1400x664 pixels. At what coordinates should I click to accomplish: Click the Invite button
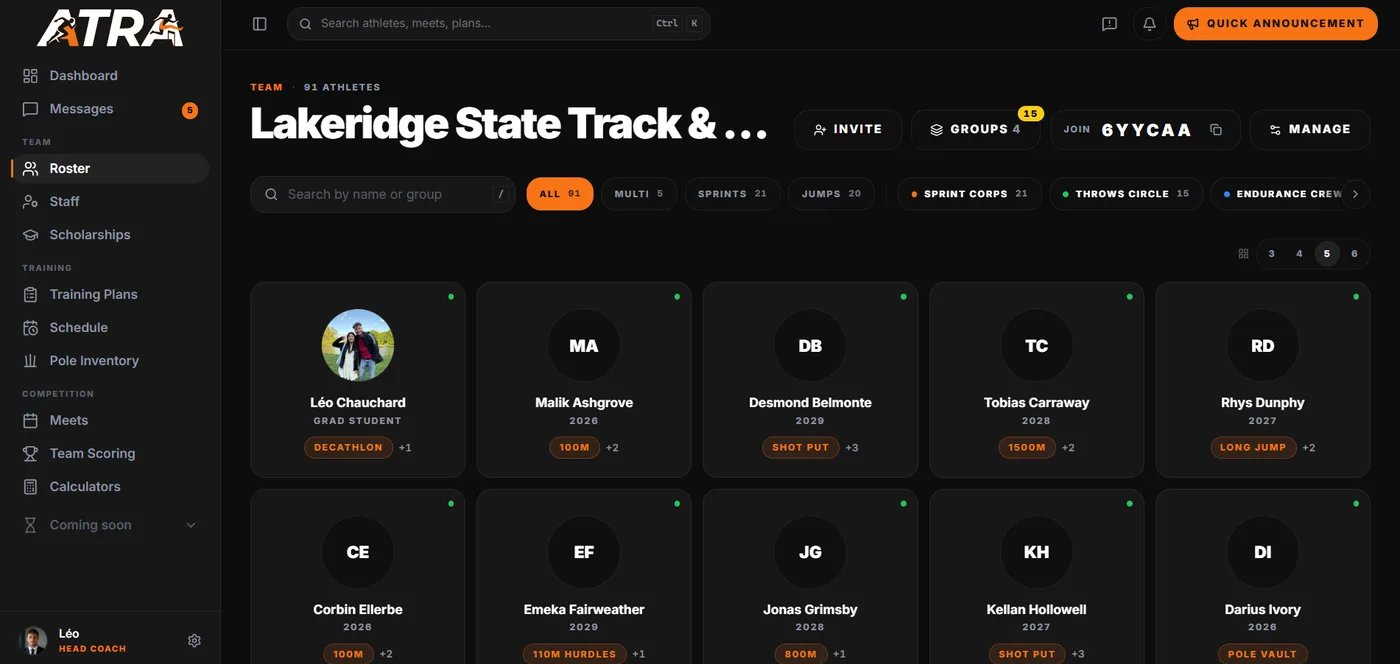[x=848, y=130]
